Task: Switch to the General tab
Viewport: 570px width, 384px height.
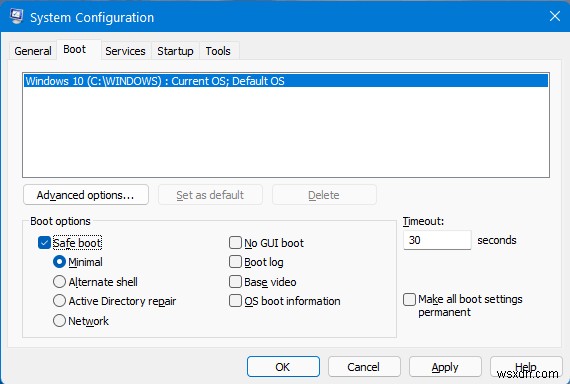Action: click(33, 51)
